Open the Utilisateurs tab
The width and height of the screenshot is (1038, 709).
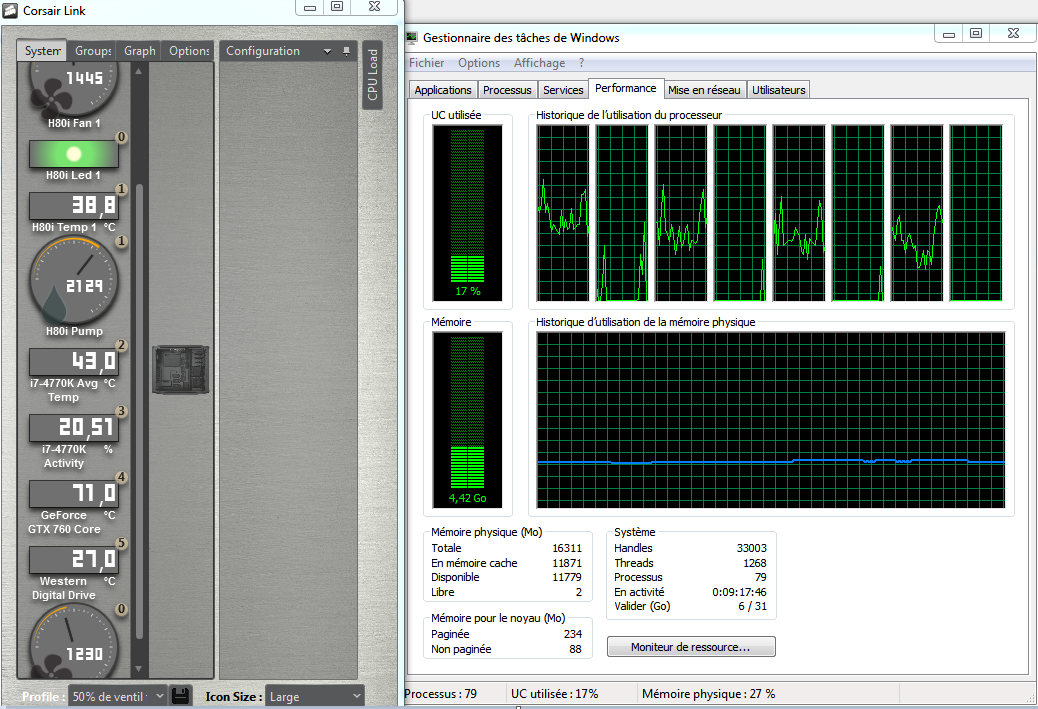[778, 90]
